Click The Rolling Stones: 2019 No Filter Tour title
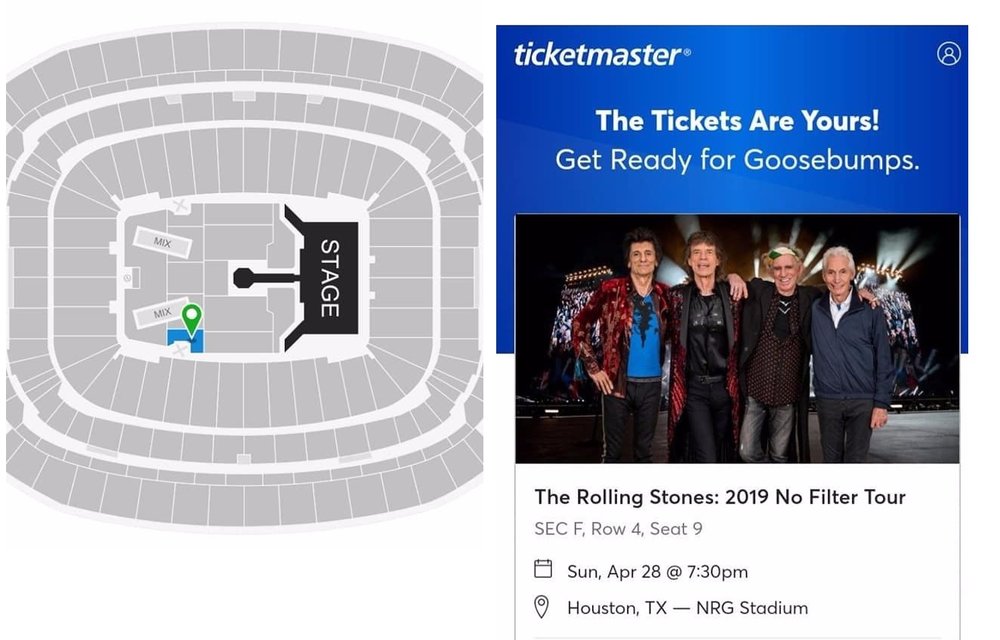The width and height of the screenshot is (1000, 640). point(720,497)
